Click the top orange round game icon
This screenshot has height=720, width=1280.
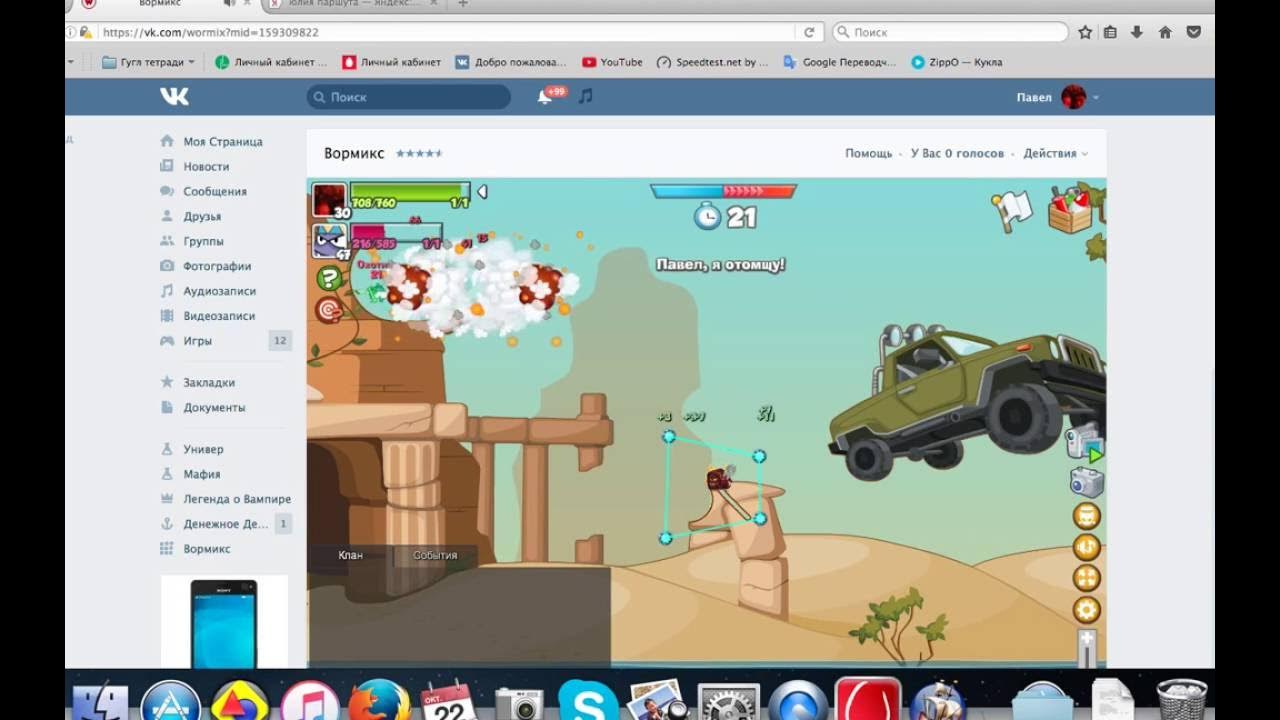click(x=1087, y=516)
